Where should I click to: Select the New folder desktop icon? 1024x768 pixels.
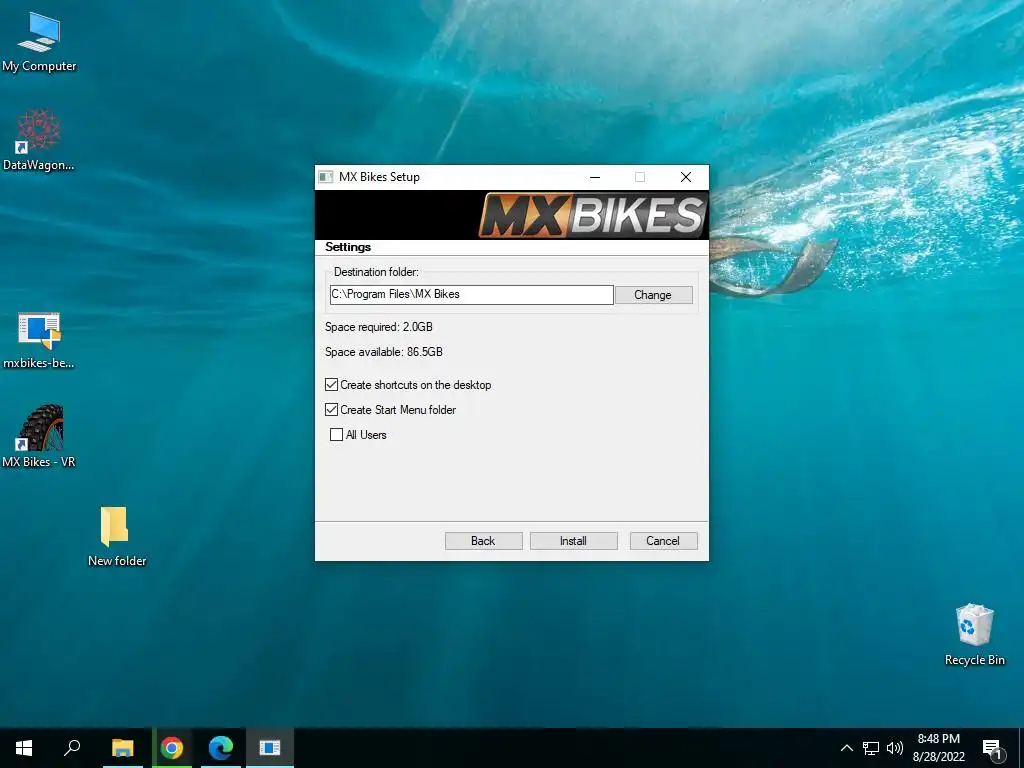[116, 536]
